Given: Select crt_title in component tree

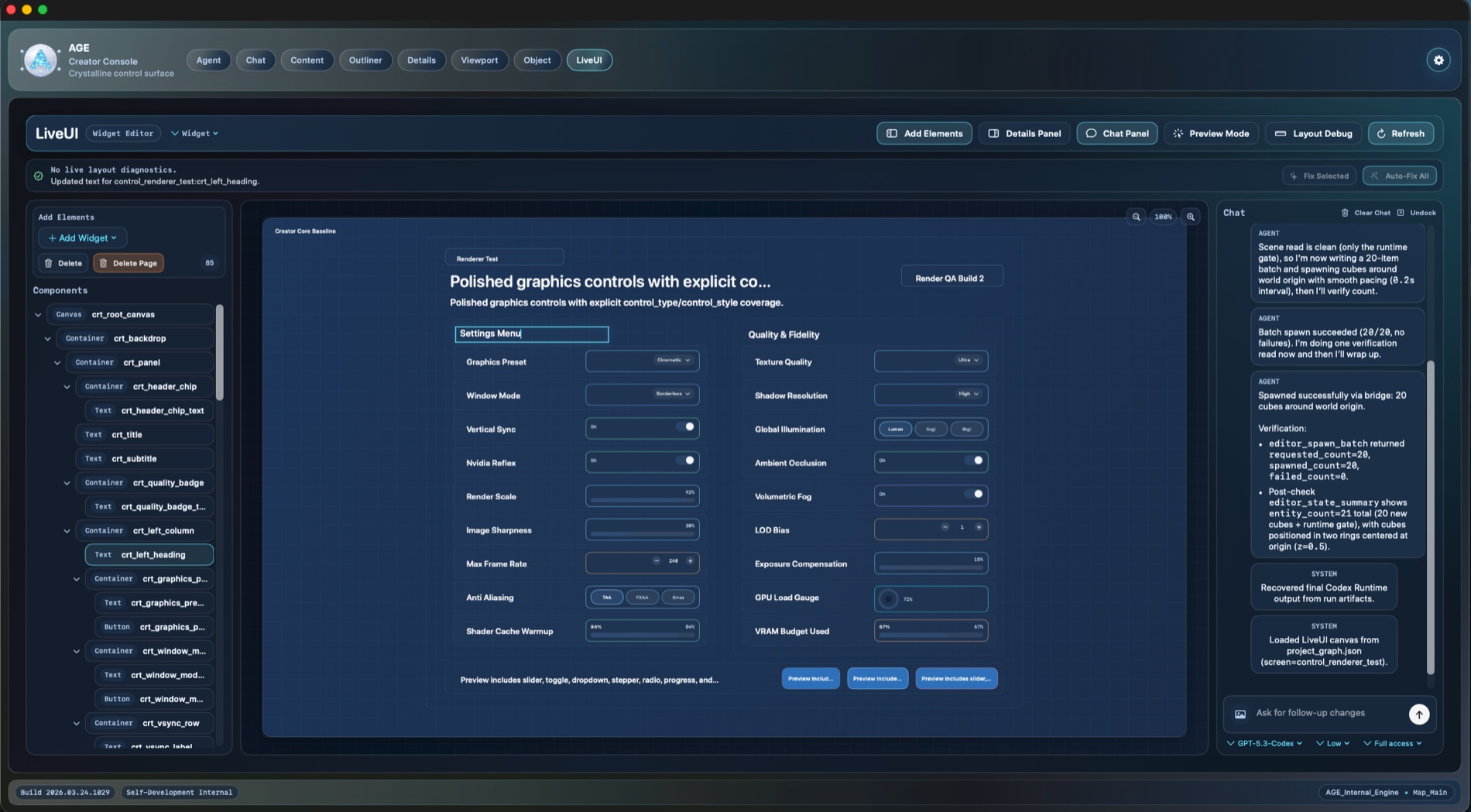Looking at the screenshot, I should tap(146, 435).
